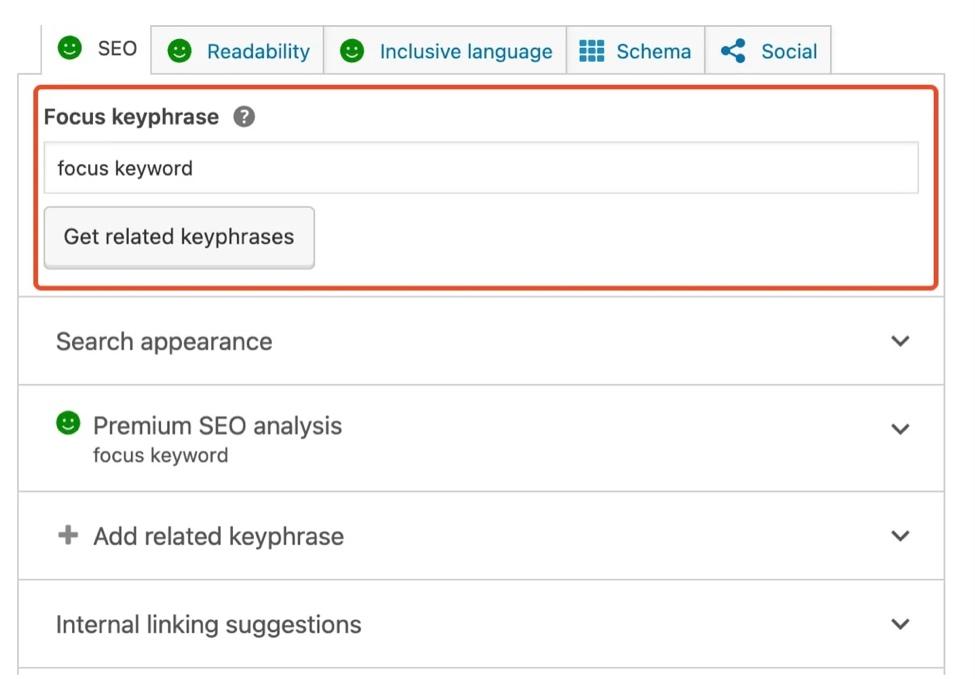Click the focus keyphrase input field

coord(481,168)
